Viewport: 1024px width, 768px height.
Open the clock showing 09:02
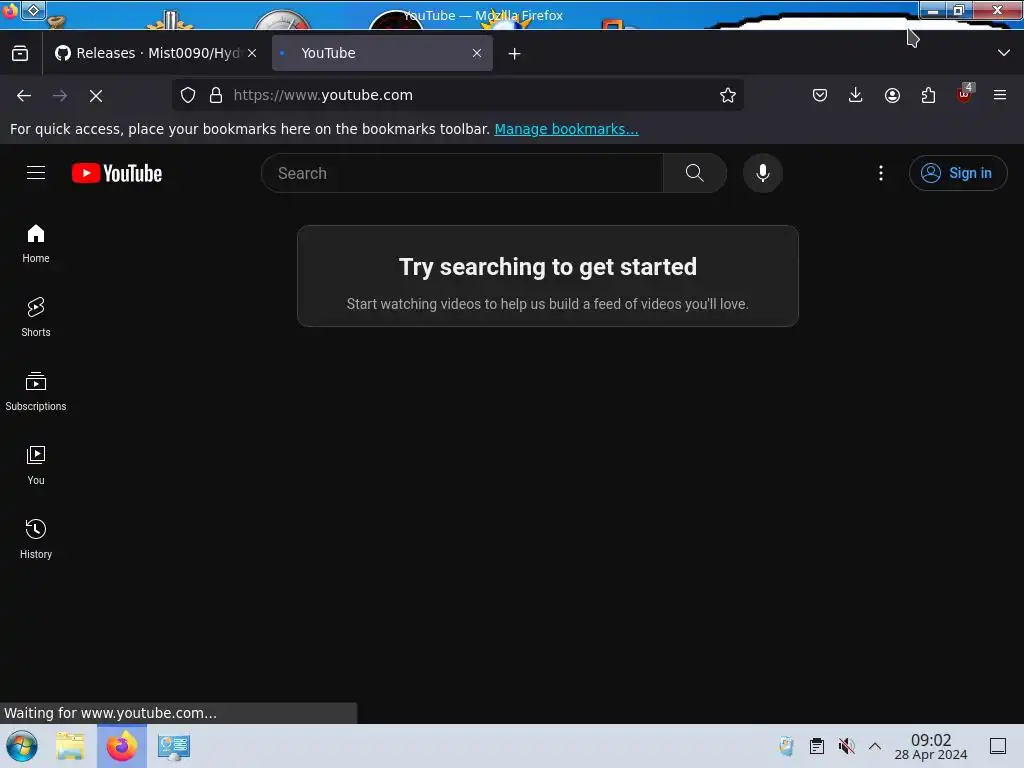coord(931,746)
